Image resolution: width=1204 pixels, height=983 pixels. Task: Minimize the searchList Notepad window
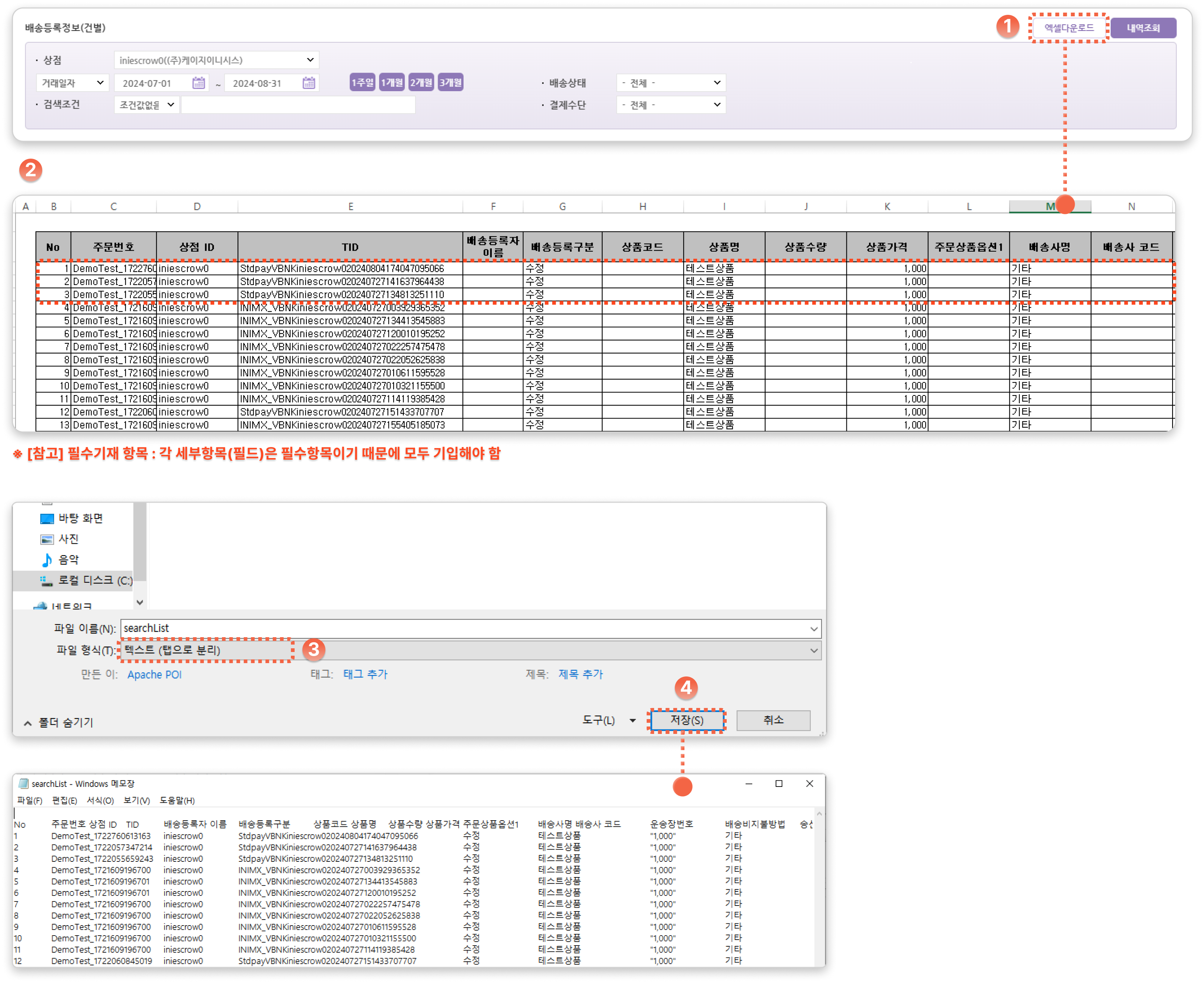[749, 784]
